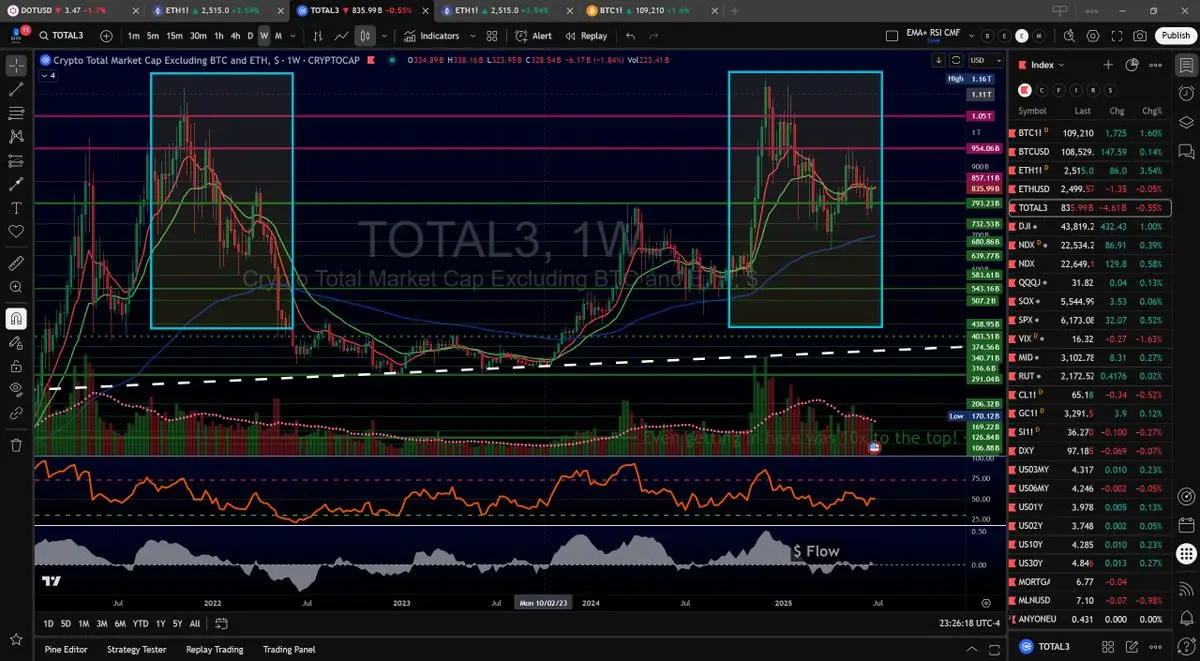
Task: Select line chart style icon
Action: click(x=342, y=36)
